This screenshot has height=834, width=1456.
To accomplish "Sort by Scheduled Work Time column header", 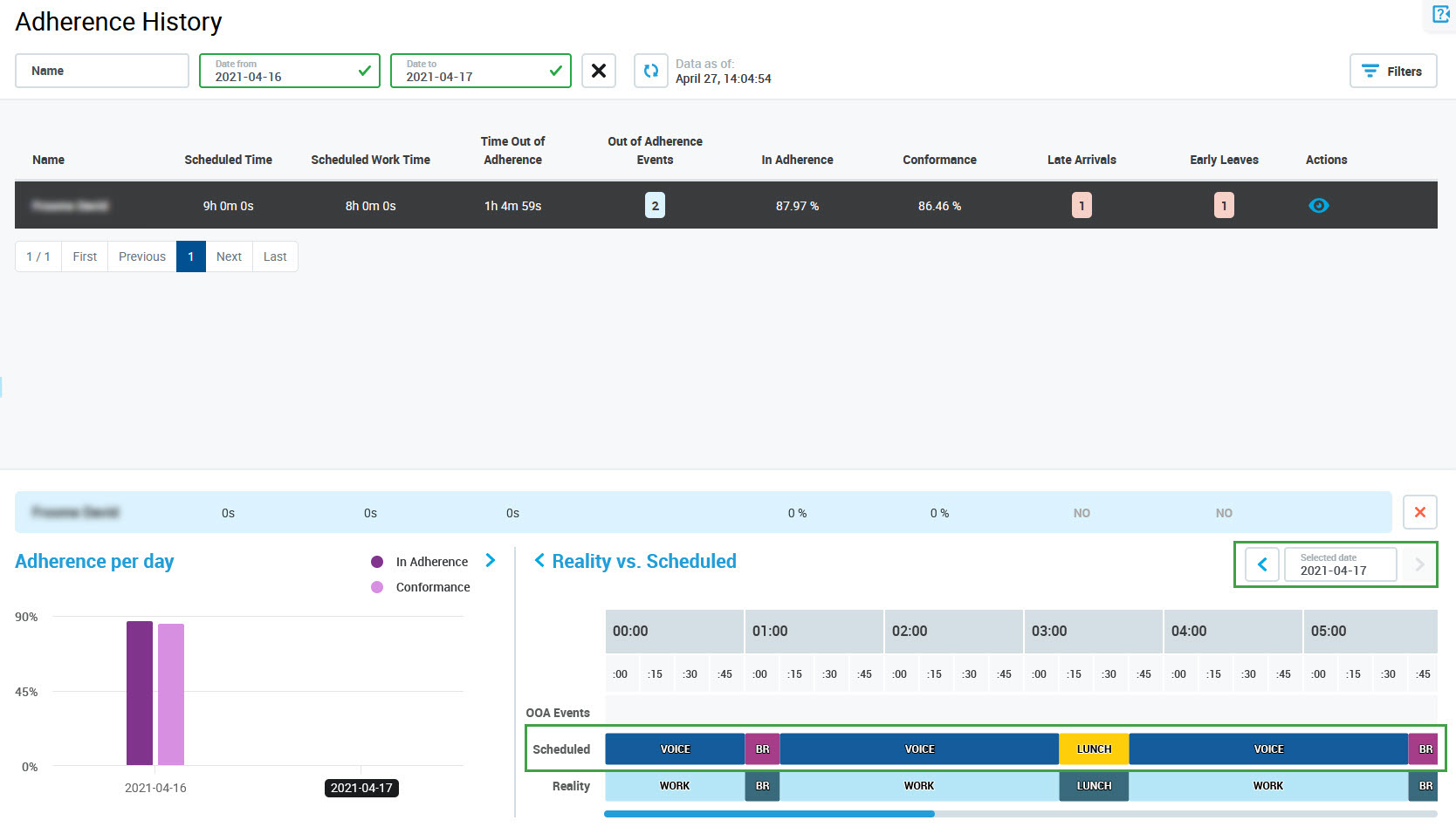I will click(x=370, y=160).
